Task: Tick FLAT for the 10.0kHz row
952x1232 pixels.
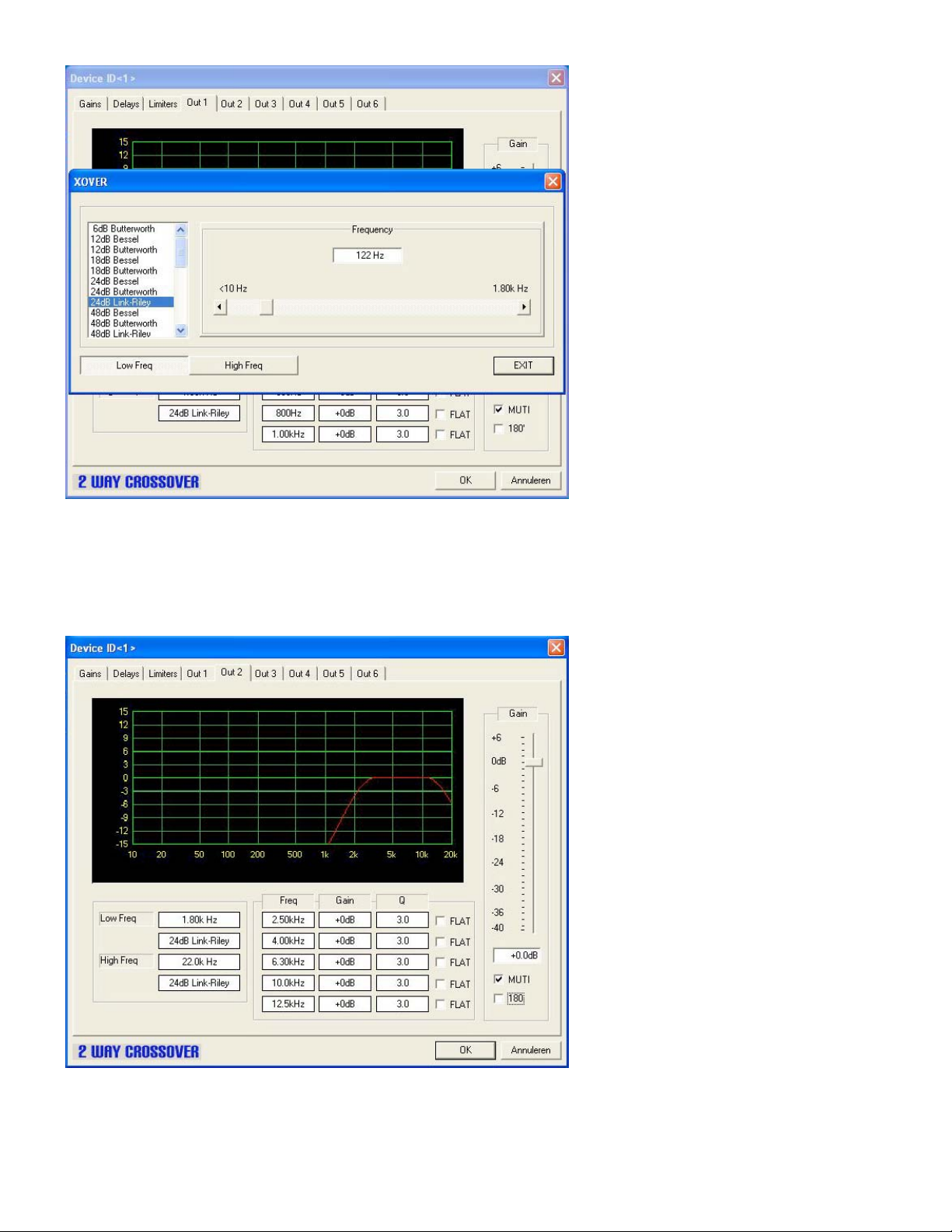Action: (441, 984)
